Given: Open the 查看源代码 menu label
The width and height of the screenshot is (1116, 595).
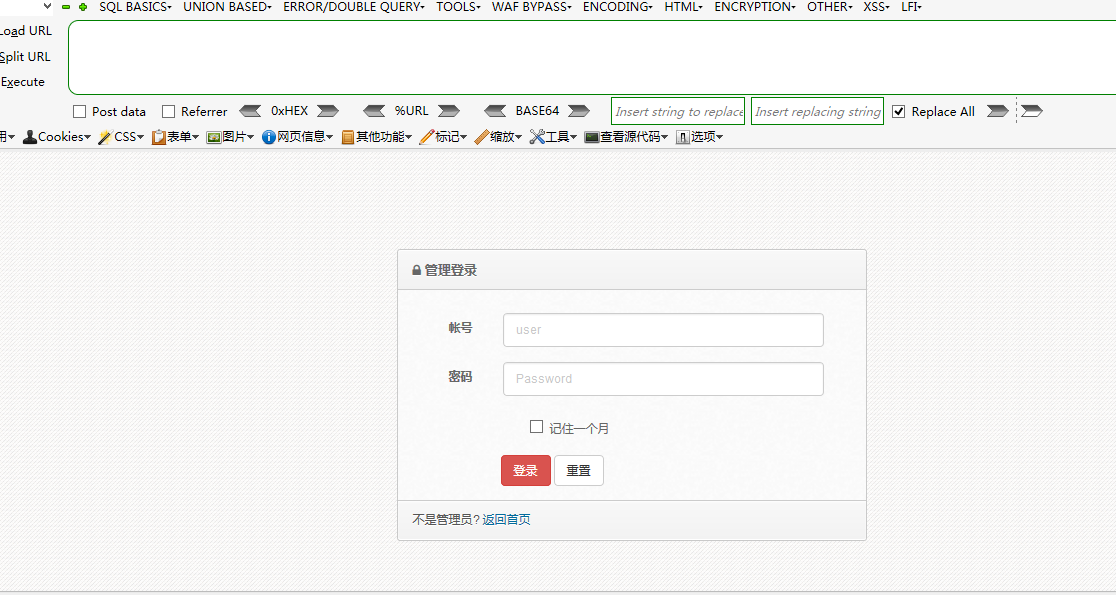Looking at the screenshot, I should tap(633, 137).
